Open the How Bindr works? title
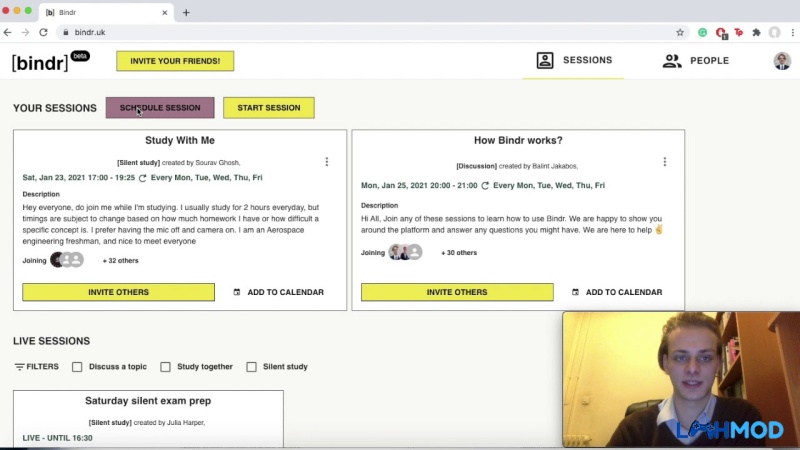The height and width of the screenshot is (450, 800). click(x=518, y=140)
